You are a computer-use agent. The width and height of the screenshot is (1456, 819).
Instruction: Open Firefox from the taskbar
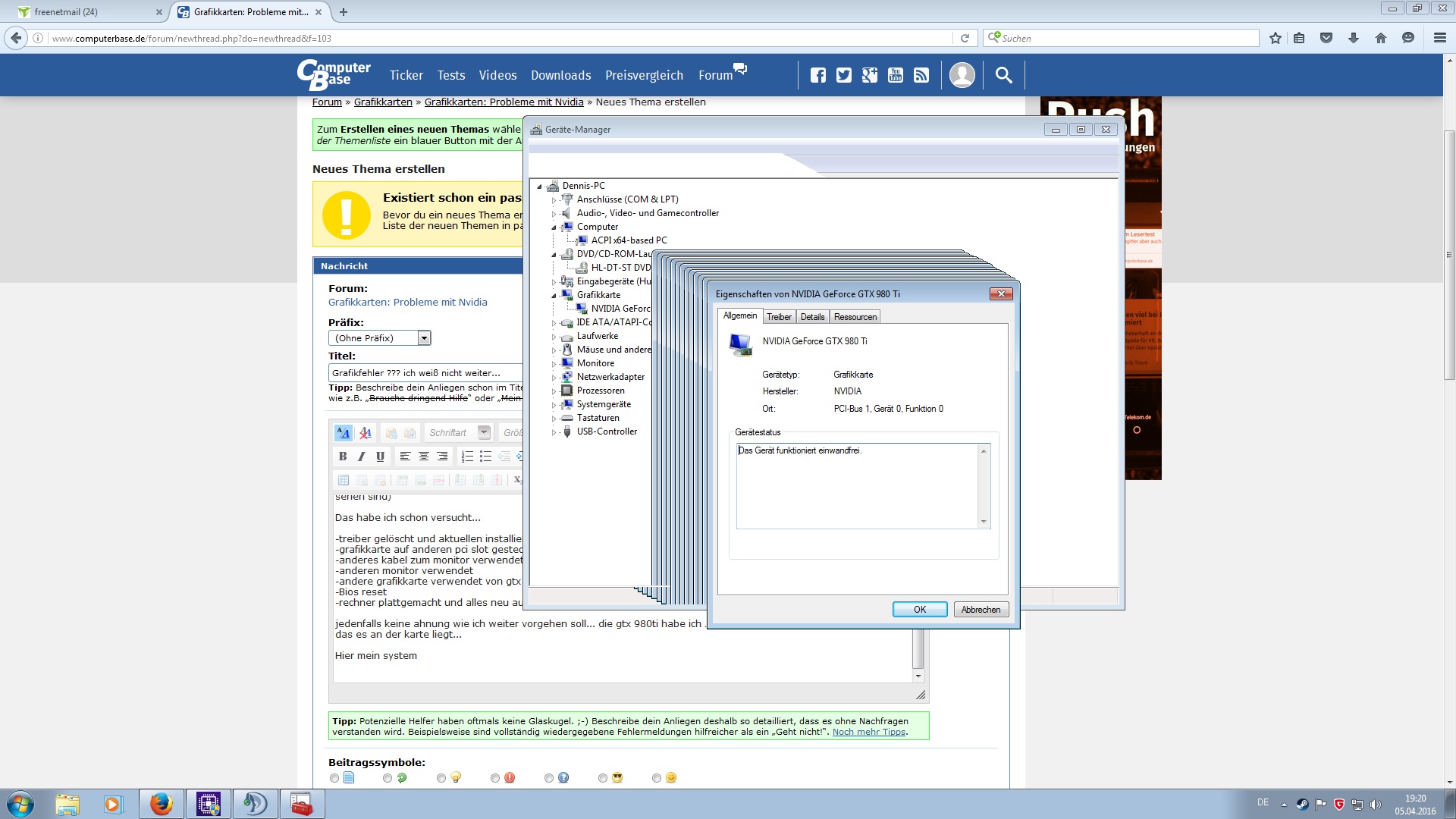[x=161, y=804]
